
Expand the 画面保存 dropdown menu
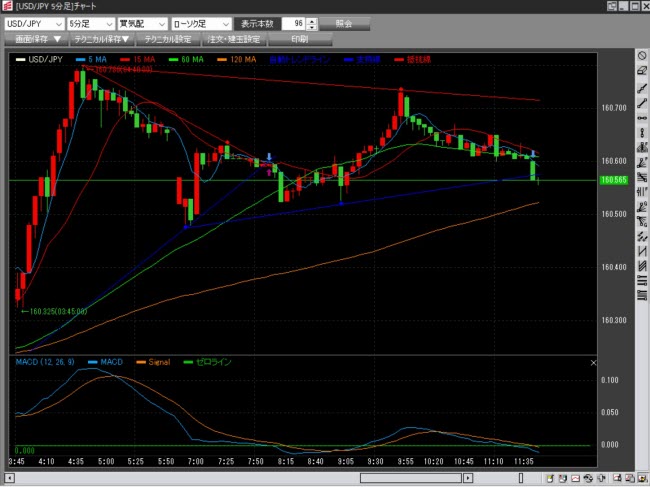click(x=38, y=39)
